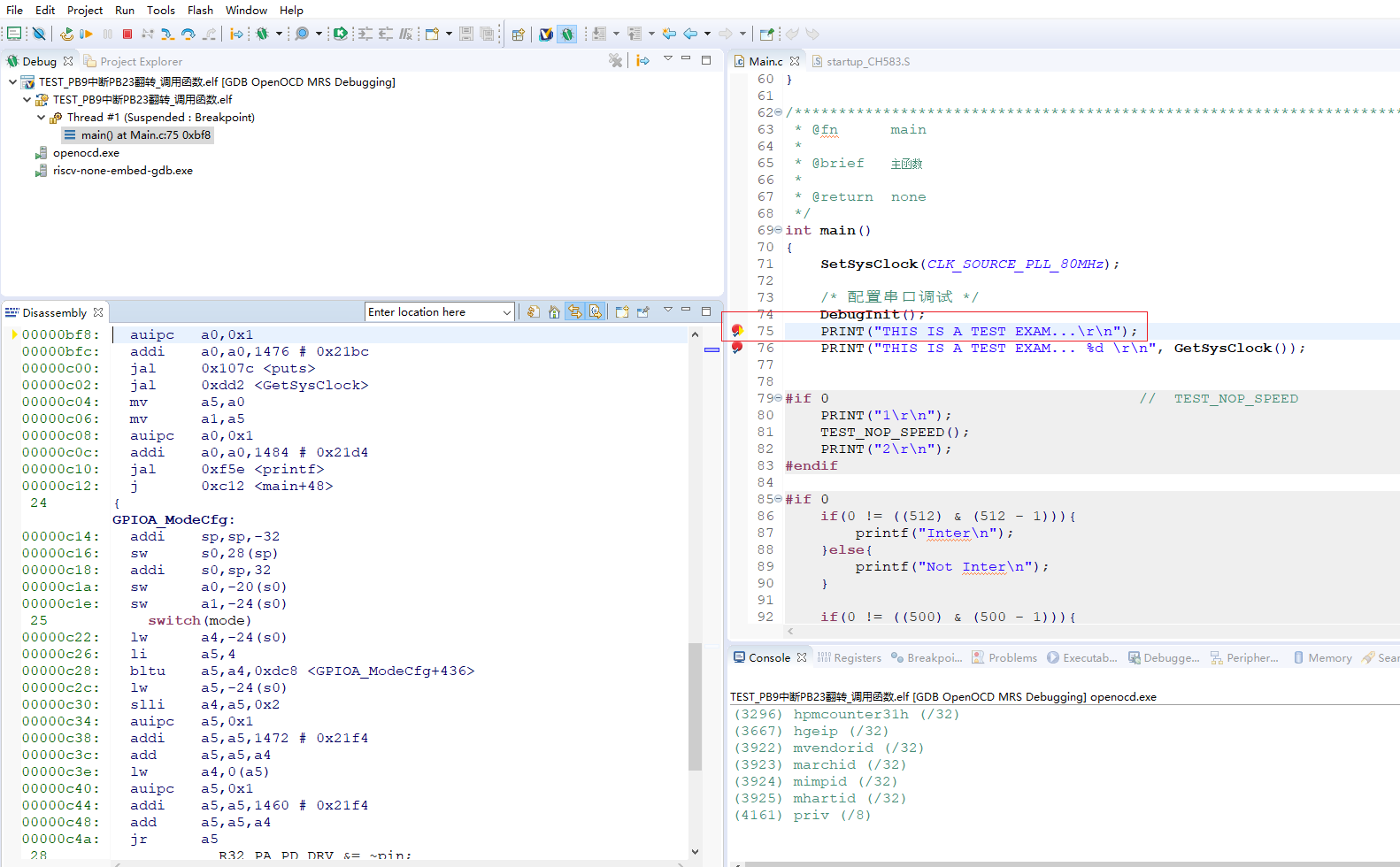Click the Skip All Breakpoints toolbar icon
This screenshot has width=1400, height=867.
[x=39, y=34]
